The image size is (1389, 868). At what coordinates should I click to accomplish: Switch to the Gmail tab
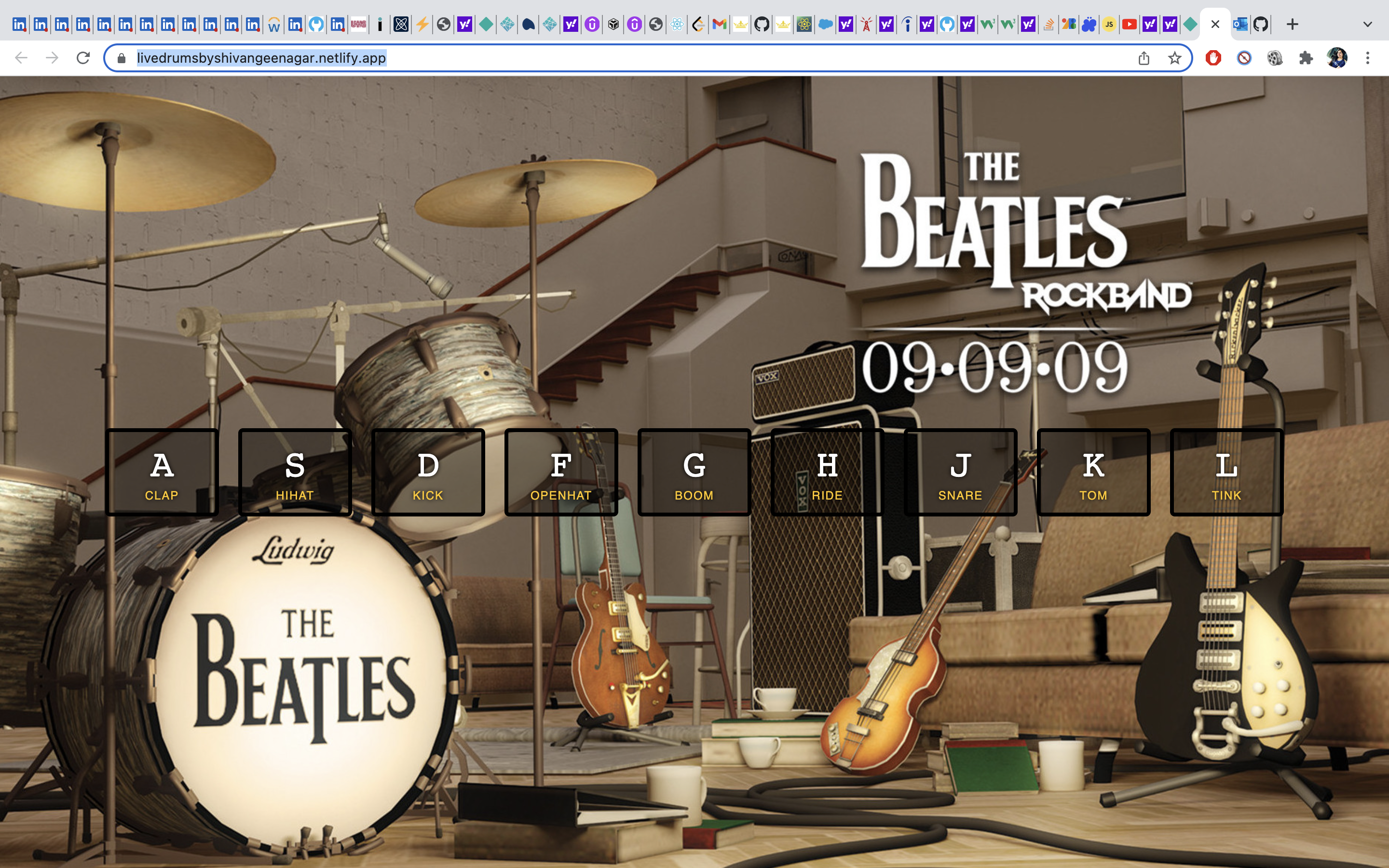pos(719,24)
